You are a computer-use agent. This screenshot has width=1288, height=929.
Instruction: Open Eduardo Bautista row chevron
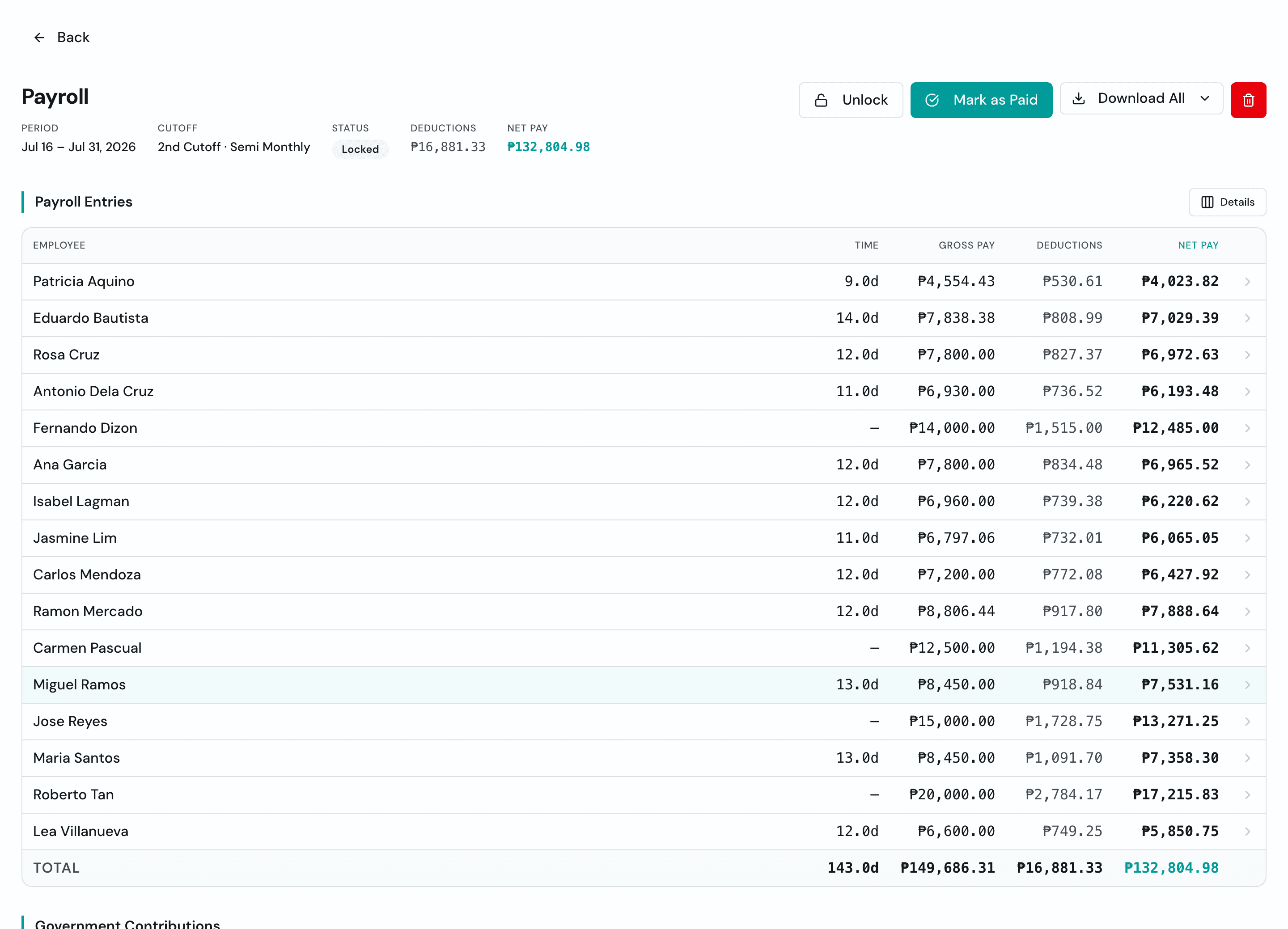[1247, 319]
